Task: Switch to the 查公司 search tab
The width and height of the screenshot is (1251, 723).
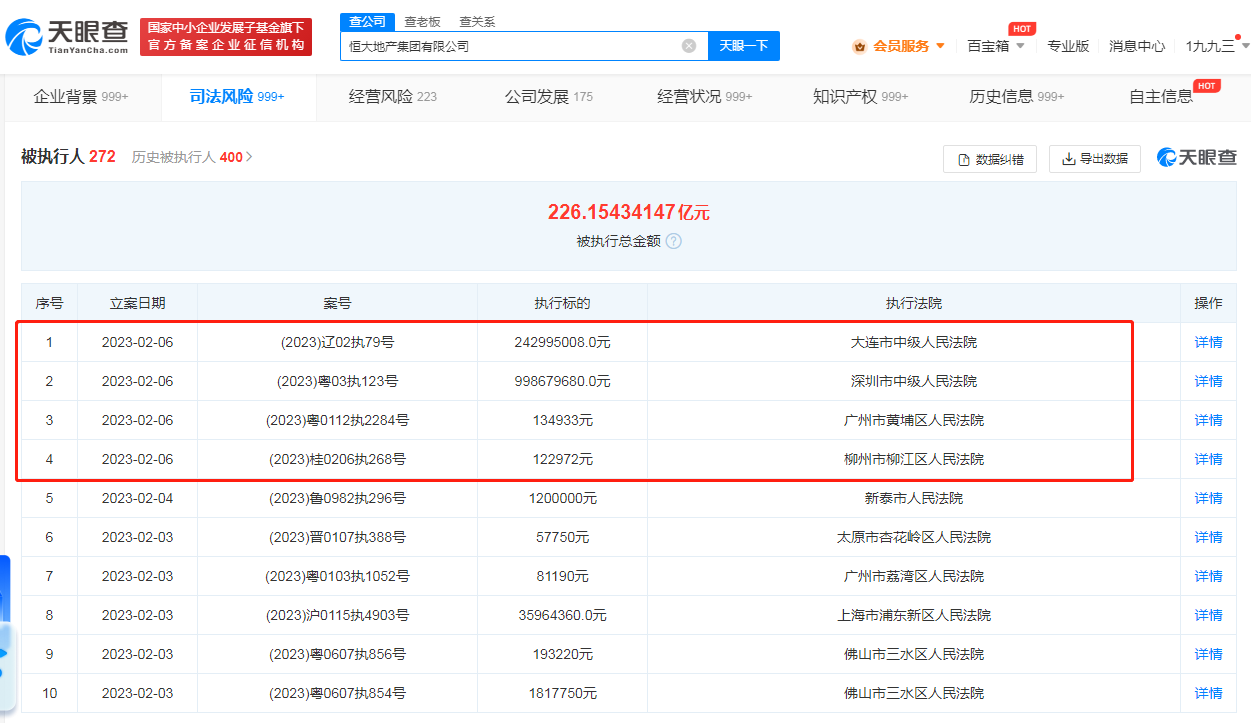Action: click(x=367, y=21)
